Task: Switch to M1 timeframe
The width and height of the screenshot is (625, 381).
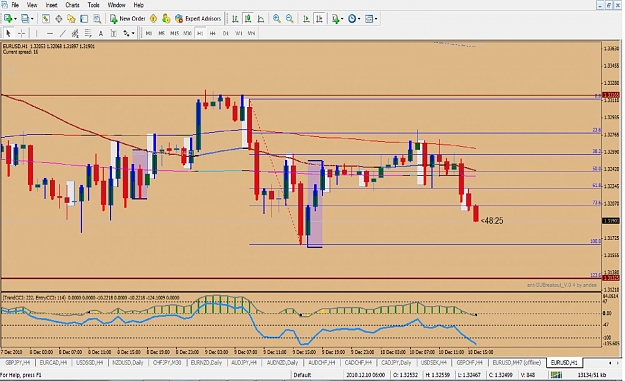Action: coord(149,33)
